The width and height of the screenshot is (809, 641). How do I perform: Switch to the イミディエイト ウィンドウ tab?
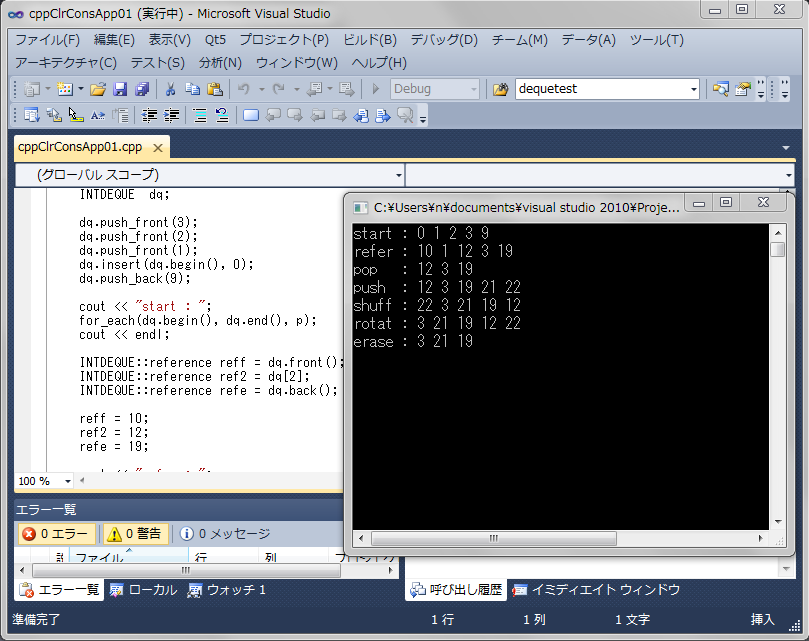pyautogui.click(x=596, y=590)
